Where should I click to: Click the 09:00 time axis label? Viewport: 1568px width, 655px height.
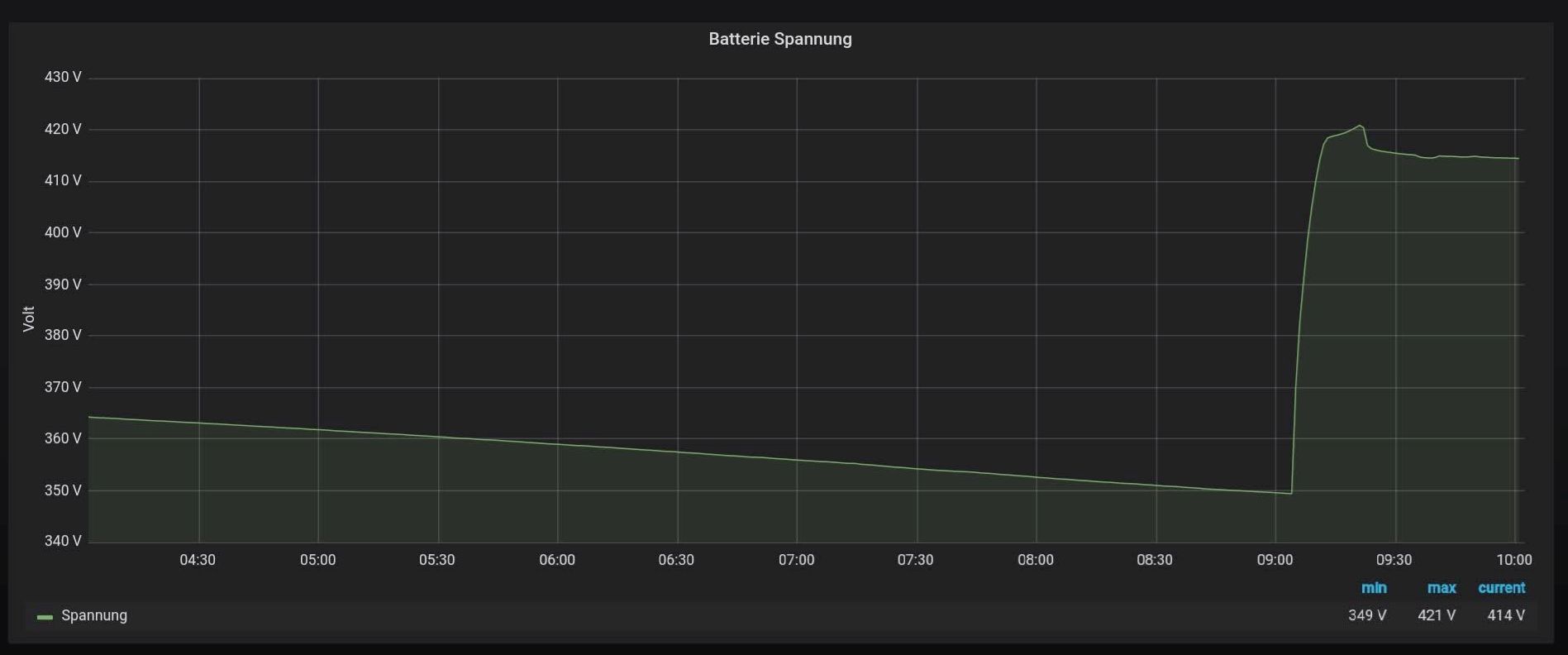[1275, 560]
